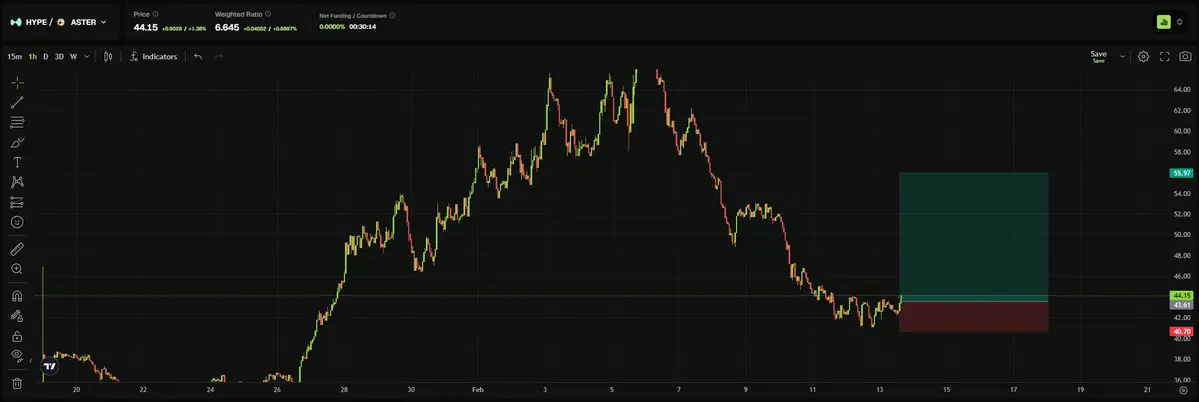Select the brush drawing tool

(17, 142)
